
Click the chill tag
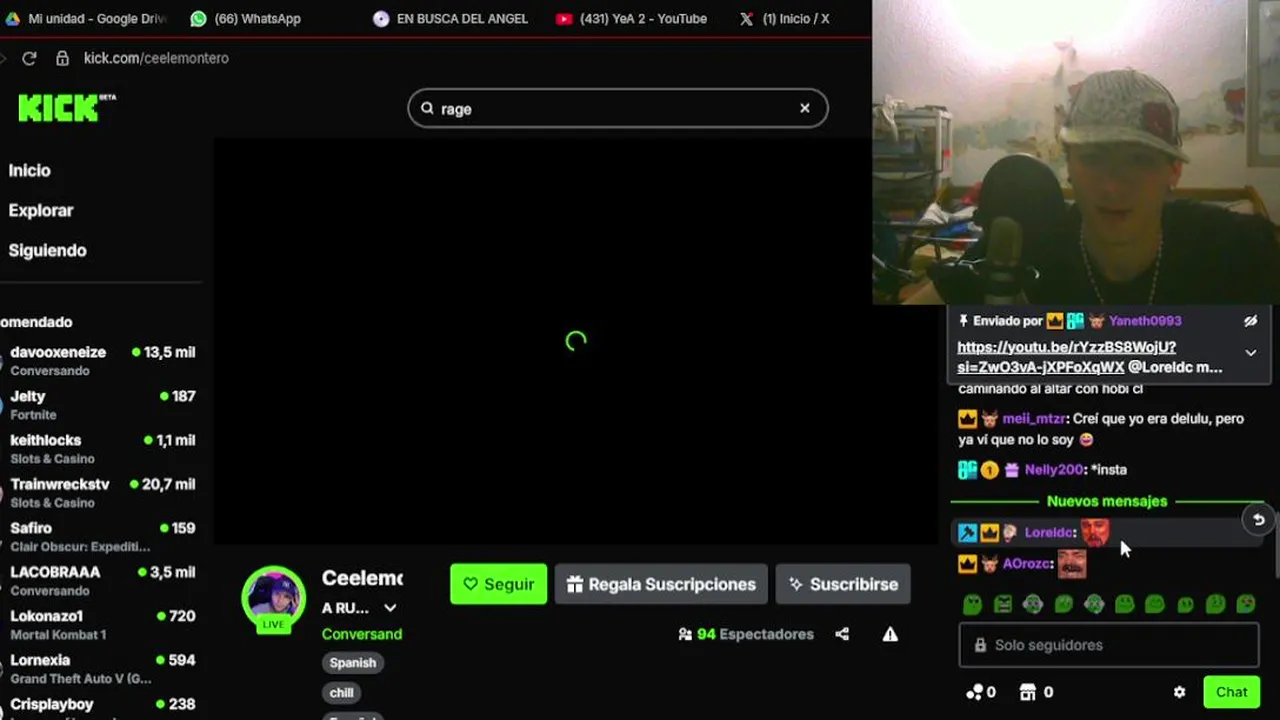(x=342, y=693)
